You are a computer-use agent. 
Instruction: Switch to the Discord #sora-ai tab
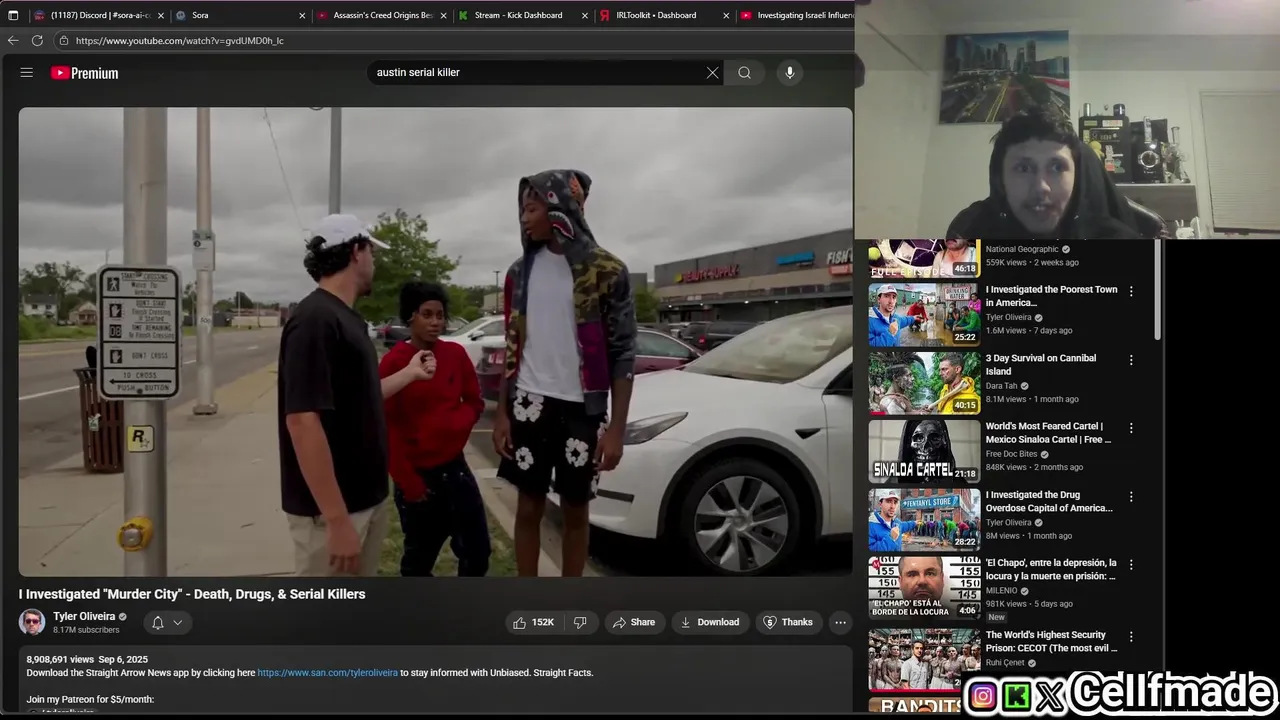pyautogui.click(x=100, y=15)
